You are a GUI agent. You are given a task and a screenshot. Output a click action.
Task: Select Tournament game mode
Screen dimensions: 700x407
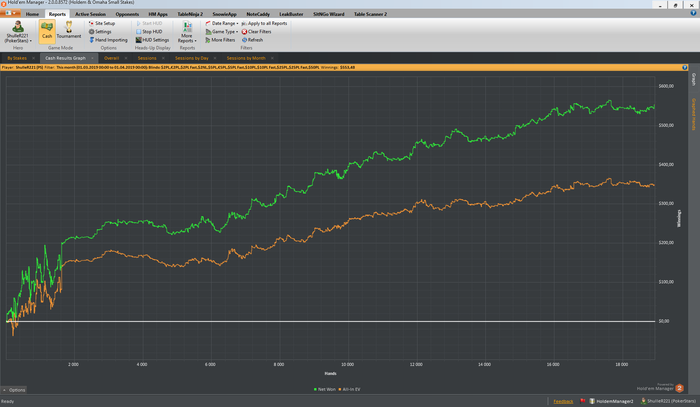[x=69, y=30]
